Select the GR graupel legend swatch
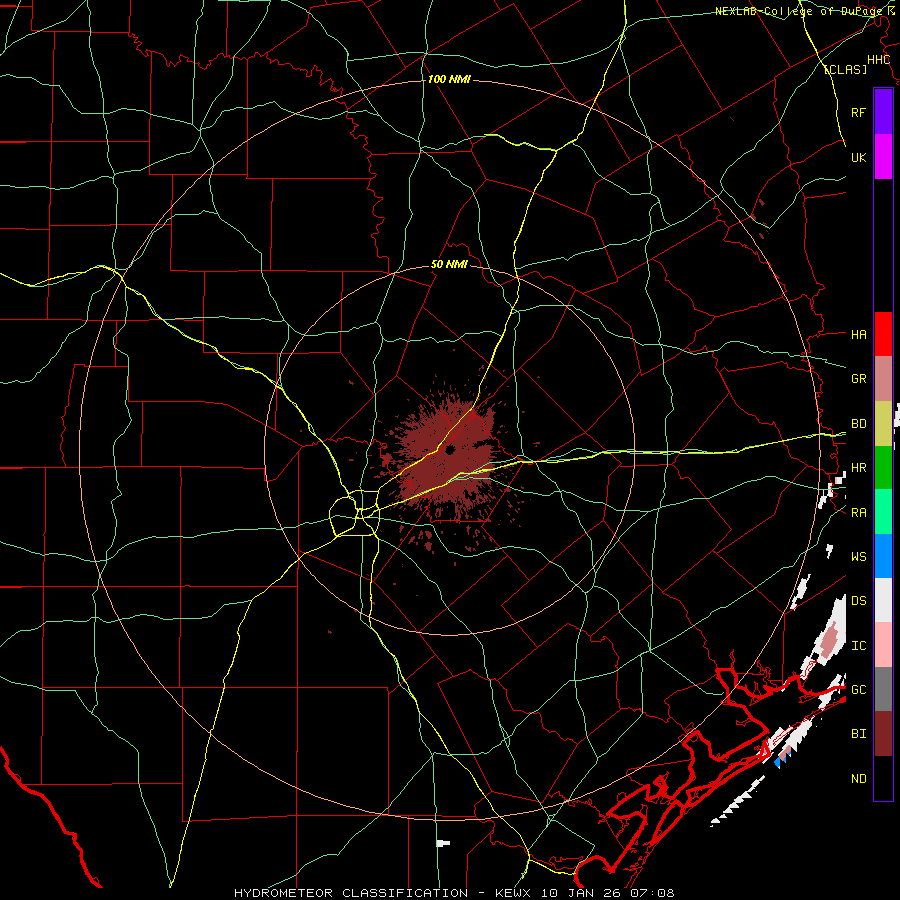The width and height of the screenshot is (900, 900). [x=883, y=379]
